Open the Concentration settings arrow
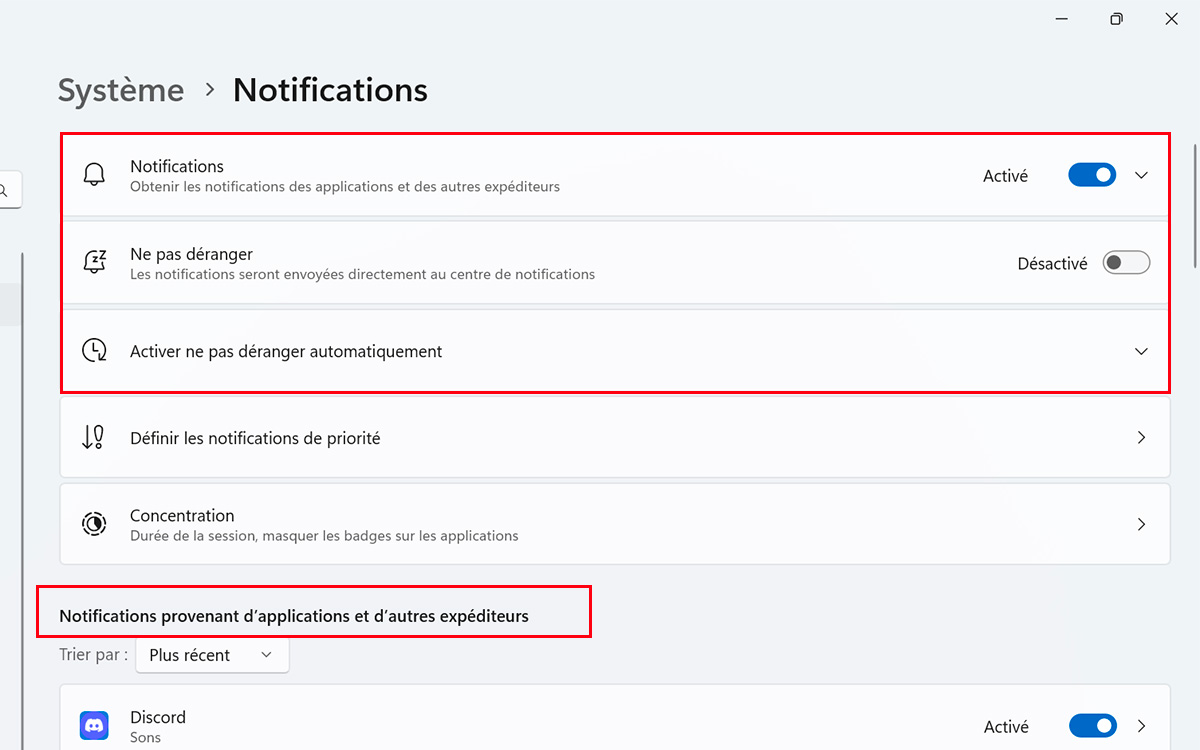Viewport: 1200px width, 750px height. pyautogui.click(x=1141, y=524)
